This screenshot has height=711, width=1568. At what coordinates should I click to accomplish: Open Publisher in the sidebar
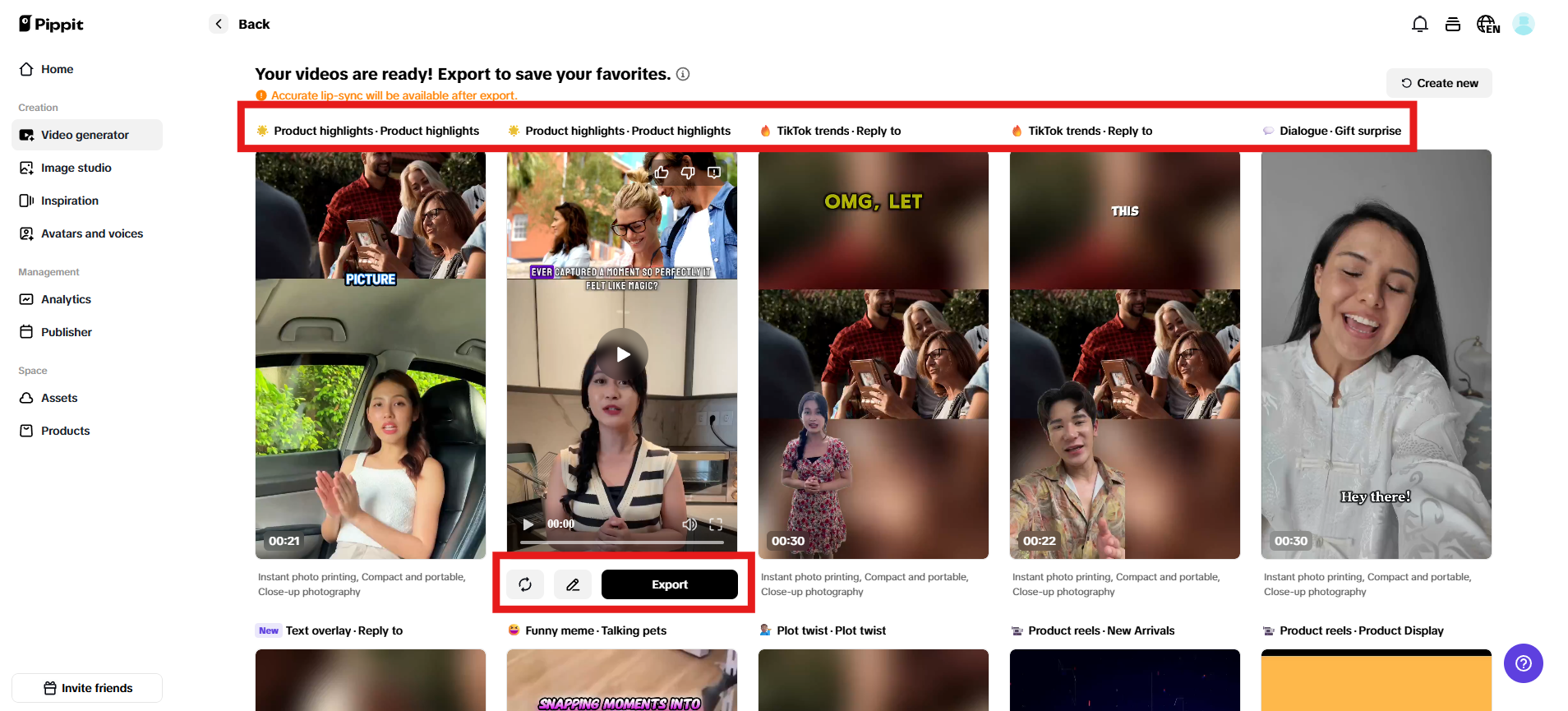click(x=87, y=332)
